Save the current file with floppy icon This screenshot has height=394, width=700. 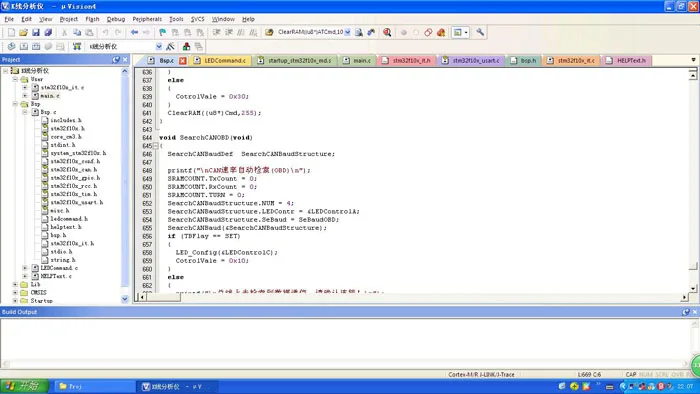(x=36, y=33)
